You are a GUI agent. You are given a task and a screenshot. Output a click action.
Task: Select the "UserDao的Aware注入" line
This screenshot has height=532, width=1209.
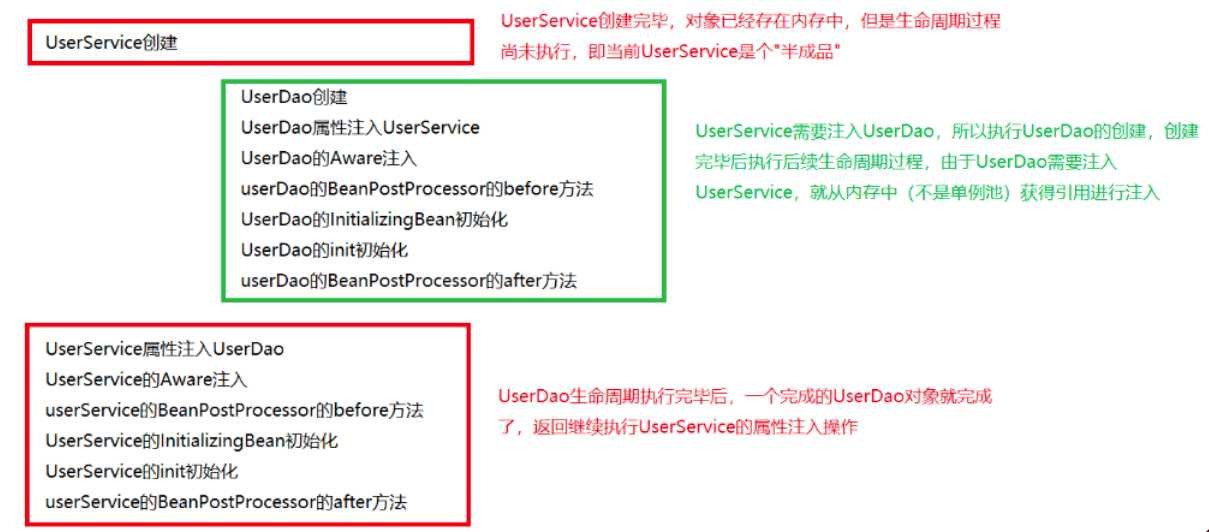pos(329,158)
